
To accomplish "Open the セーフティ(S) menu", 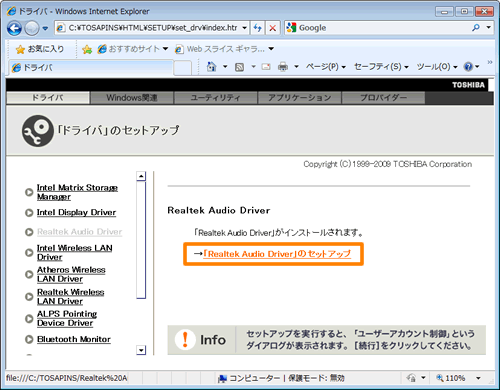I will 381,67.
